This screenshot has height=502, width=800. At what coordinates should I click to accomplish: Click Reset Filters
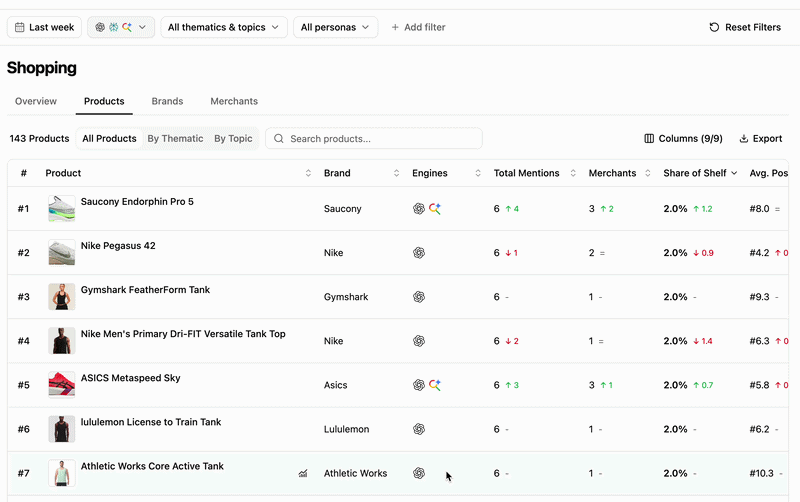tap(745, 27)
